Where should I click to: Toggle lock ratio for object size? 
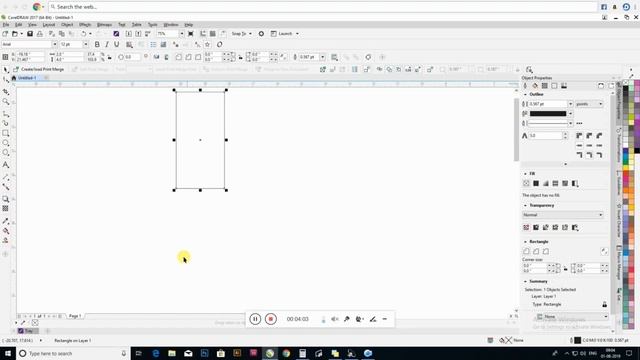pyautogui.click(x=109, y=57)
